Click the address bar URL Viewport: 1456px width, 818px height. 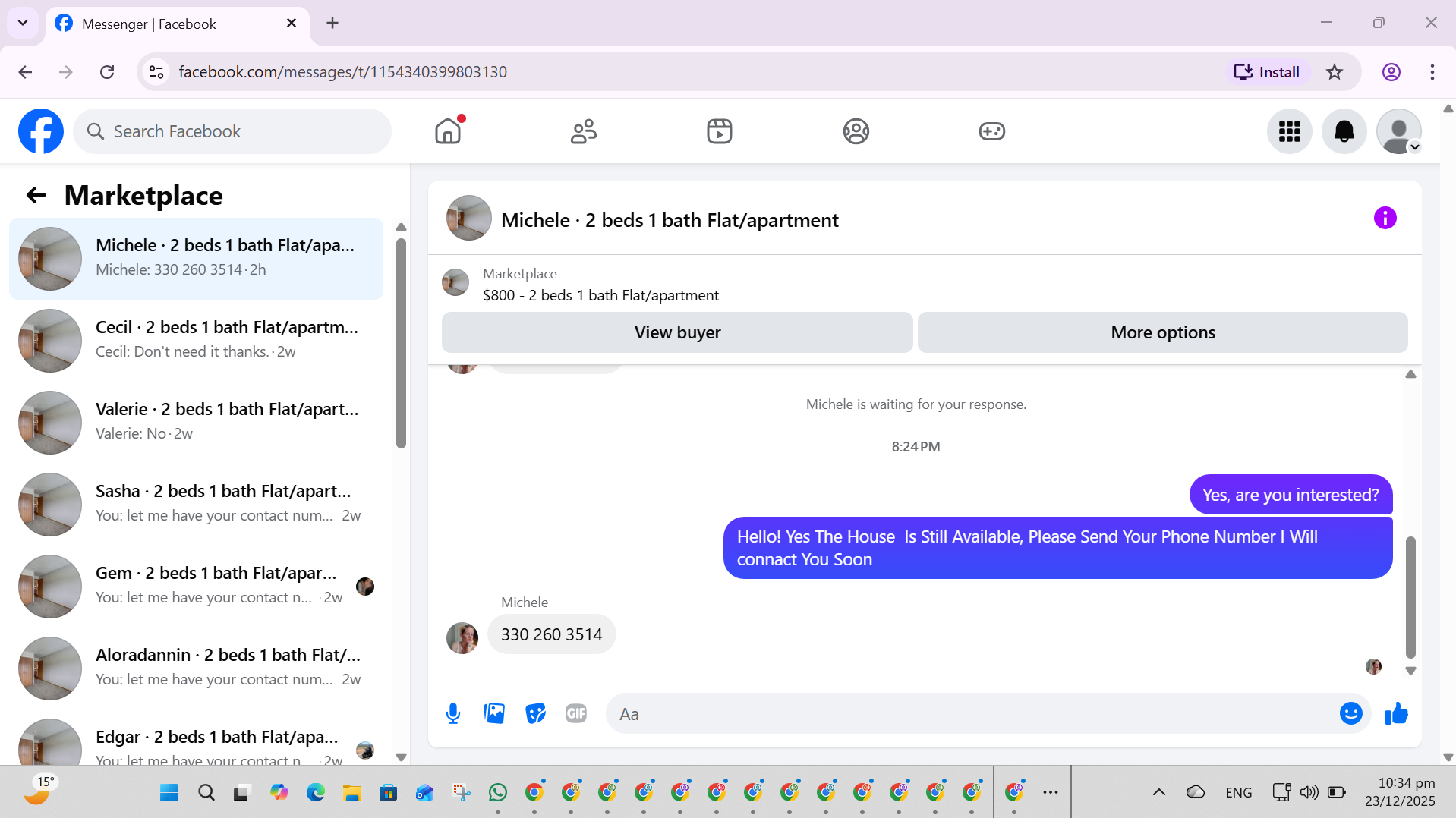(x=343, y=72)
